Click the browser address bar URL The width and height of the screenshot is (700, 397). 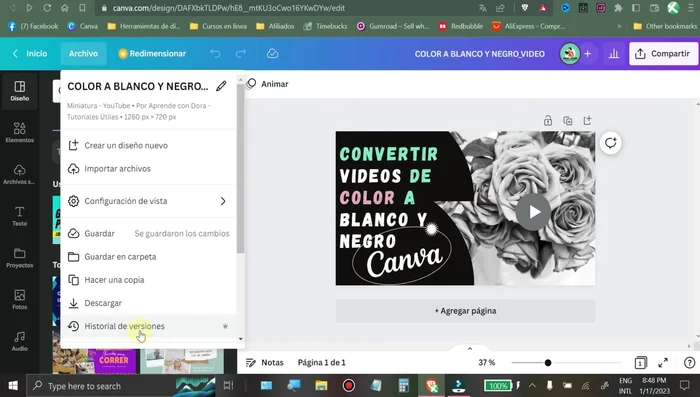point(229,8)
